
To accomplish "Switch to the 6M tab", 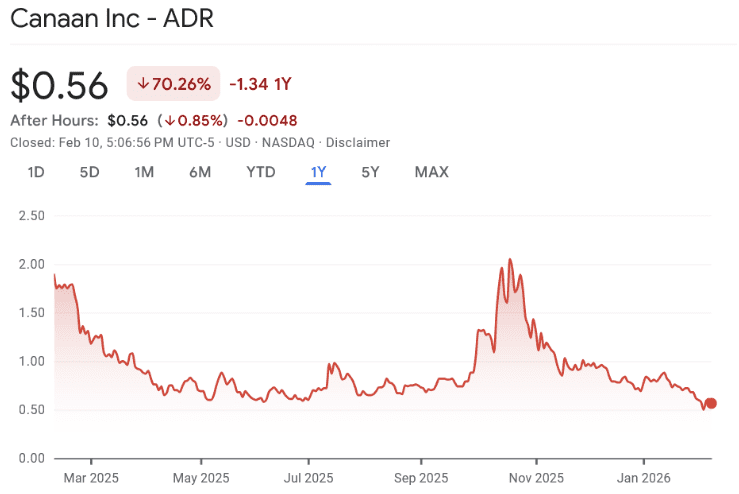I will pyautogui.click(x=200, y=172).
